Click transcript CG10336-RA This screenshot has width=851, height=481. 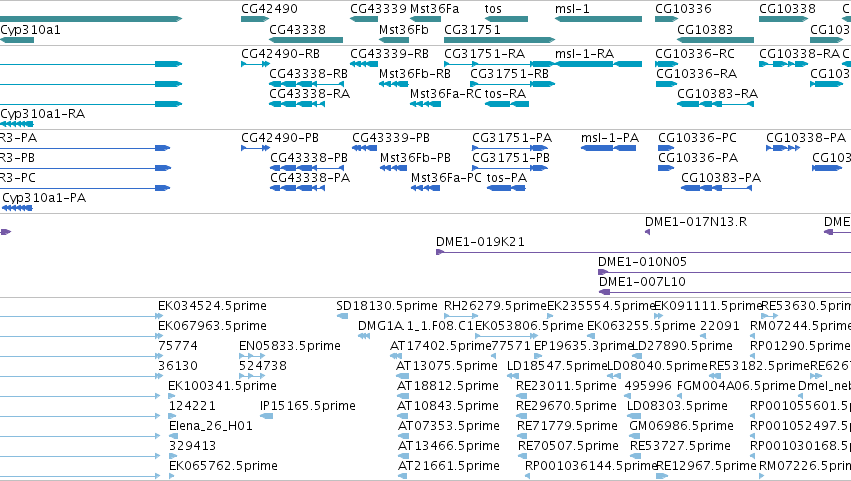697,74
